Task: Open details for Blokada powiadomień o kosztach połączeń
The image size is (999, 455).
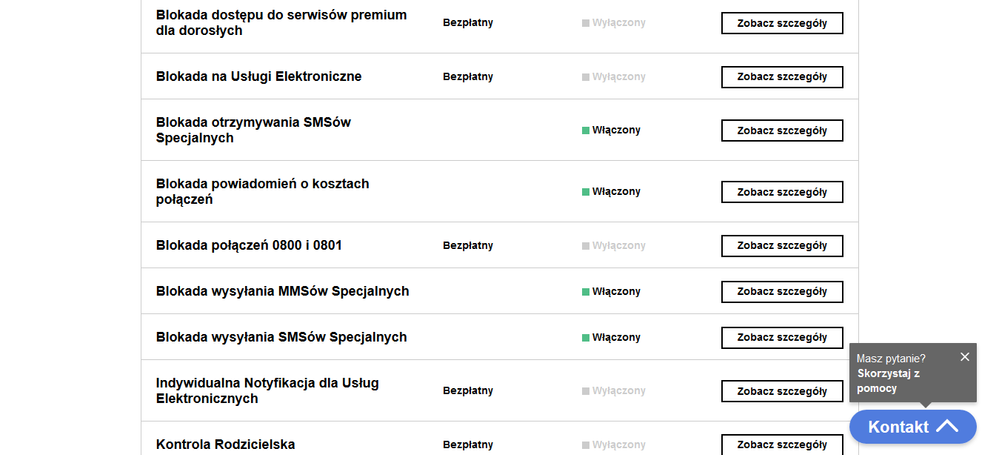Action: coord(781,192)
